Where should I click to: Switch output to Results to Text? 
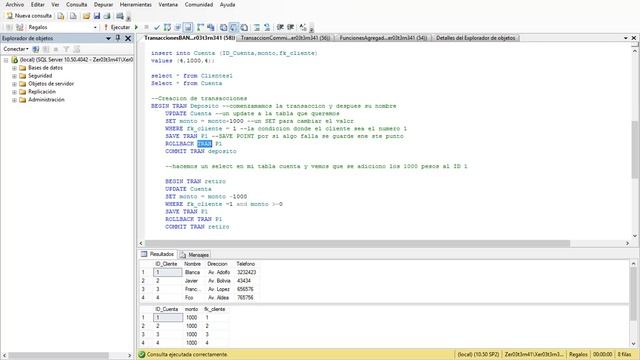[223, 27]
